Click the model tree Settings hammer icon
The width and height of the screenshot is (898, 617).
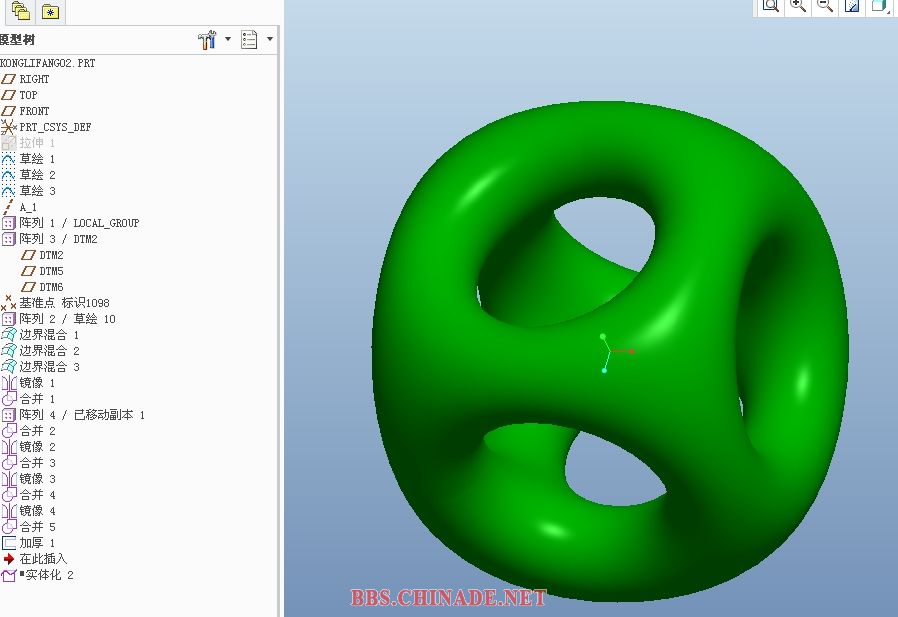[x=207, y=40]
